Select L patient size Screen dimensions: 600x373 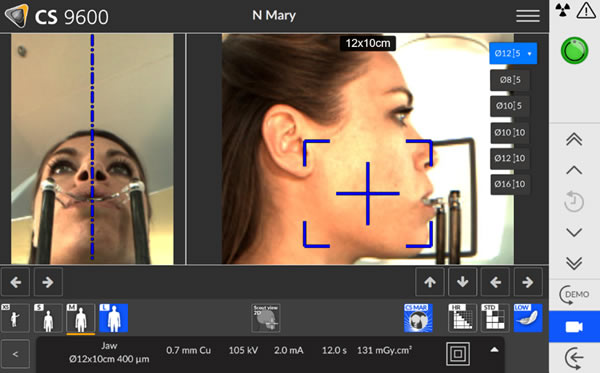pyautogui.click(x=114, y=318)
